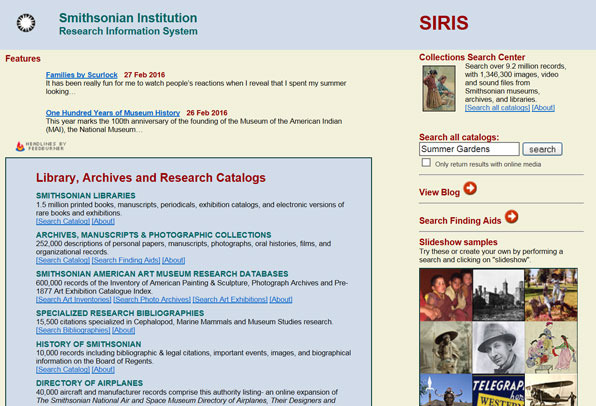Screen dimensions: 596x406
Task: Open About under Archives, Manuscripts collections
Action: pyautogui.click(x=173, y=260)
